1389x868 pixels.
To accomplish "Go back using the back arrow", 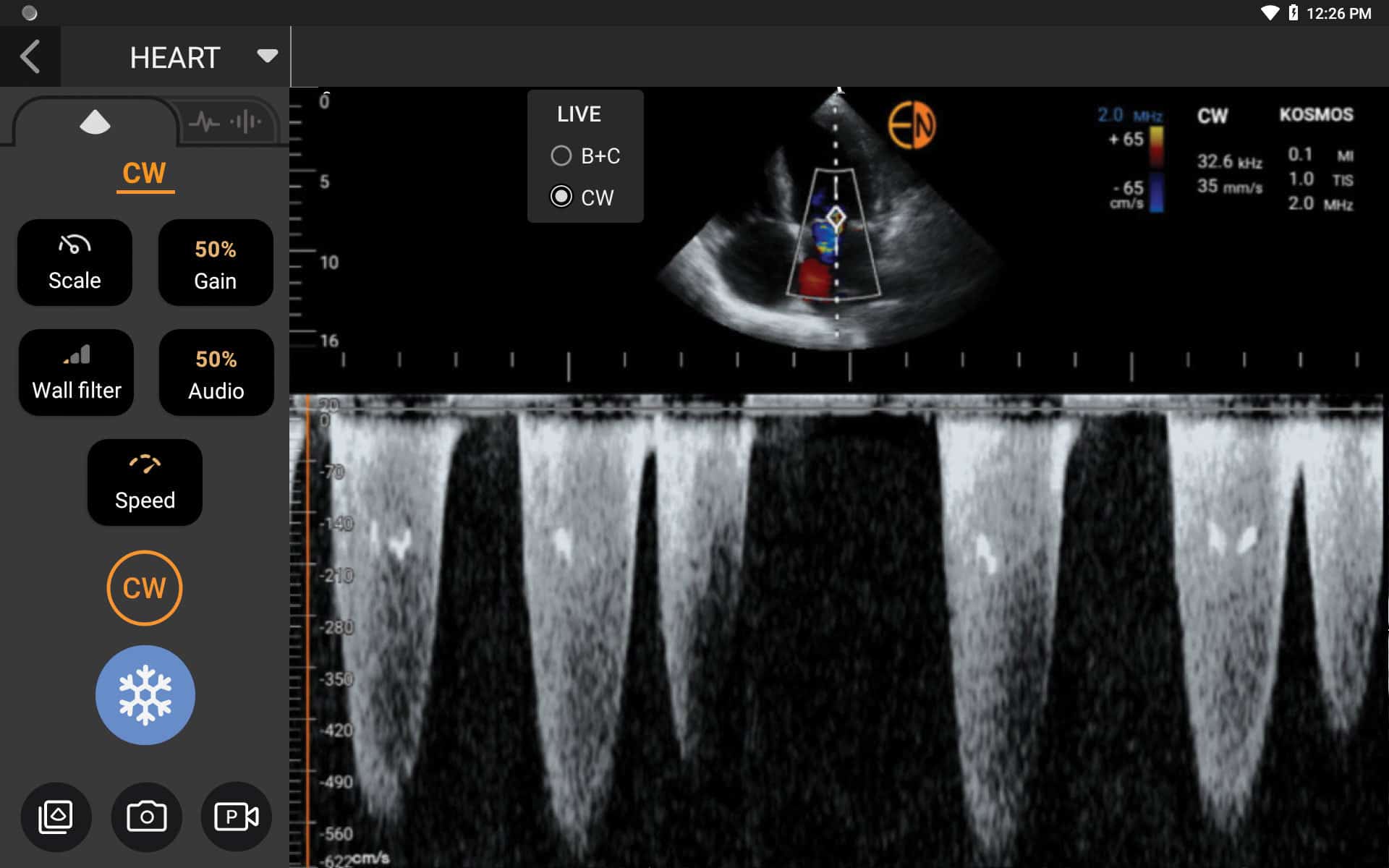I will pyautogui.click(x=30, y=56).
